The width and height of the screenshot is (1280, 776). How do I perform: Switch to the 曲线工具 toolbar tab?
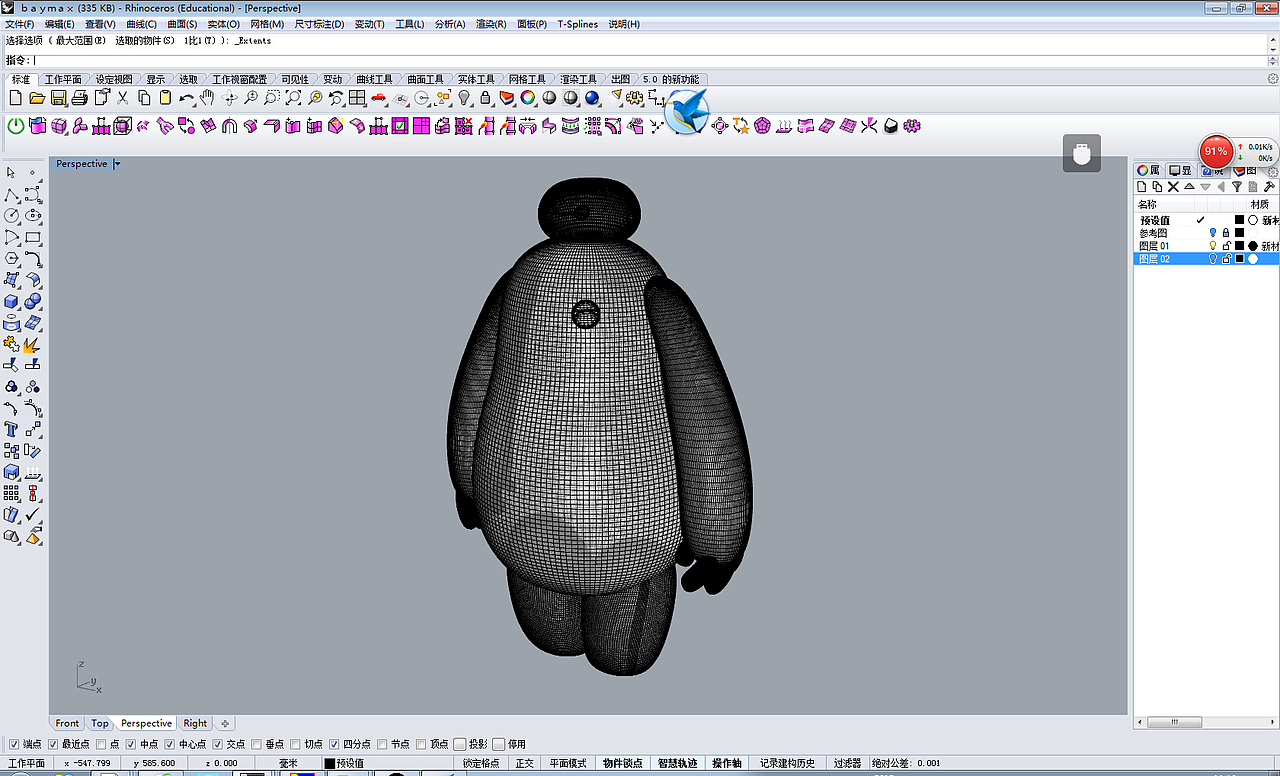coord(375,79)
